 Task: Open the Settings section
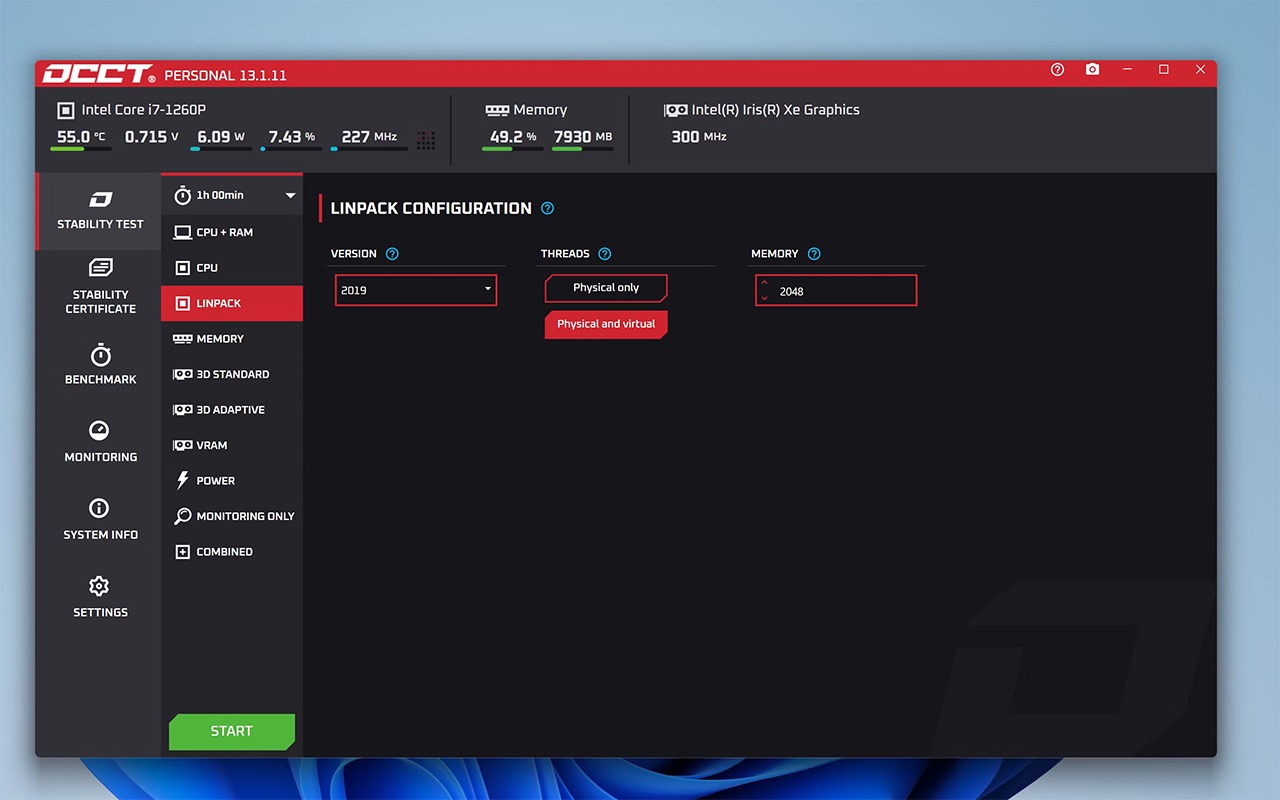coord(100,597)
